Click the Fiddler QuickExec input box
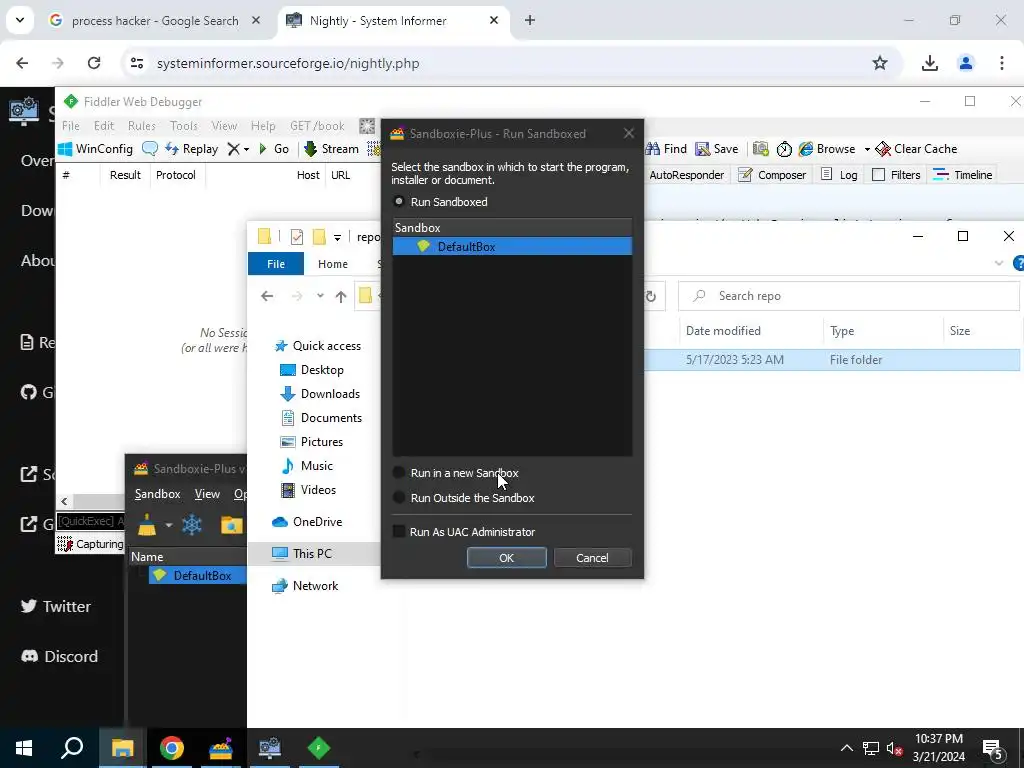This screenshot has width=1024, height=768. click(x=90, y=521)
